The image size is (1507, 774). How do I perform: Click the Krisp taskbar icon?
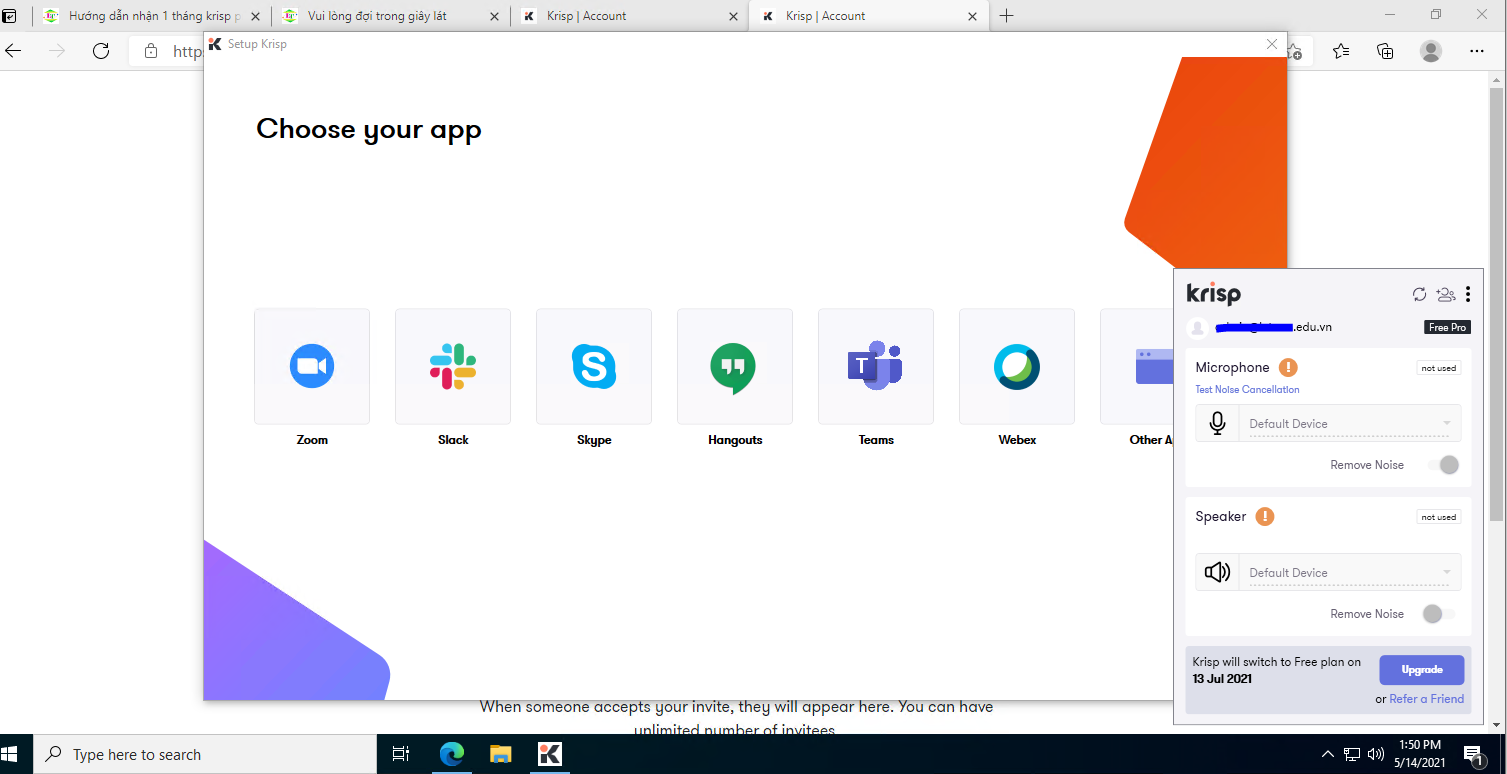click(549, 754)
